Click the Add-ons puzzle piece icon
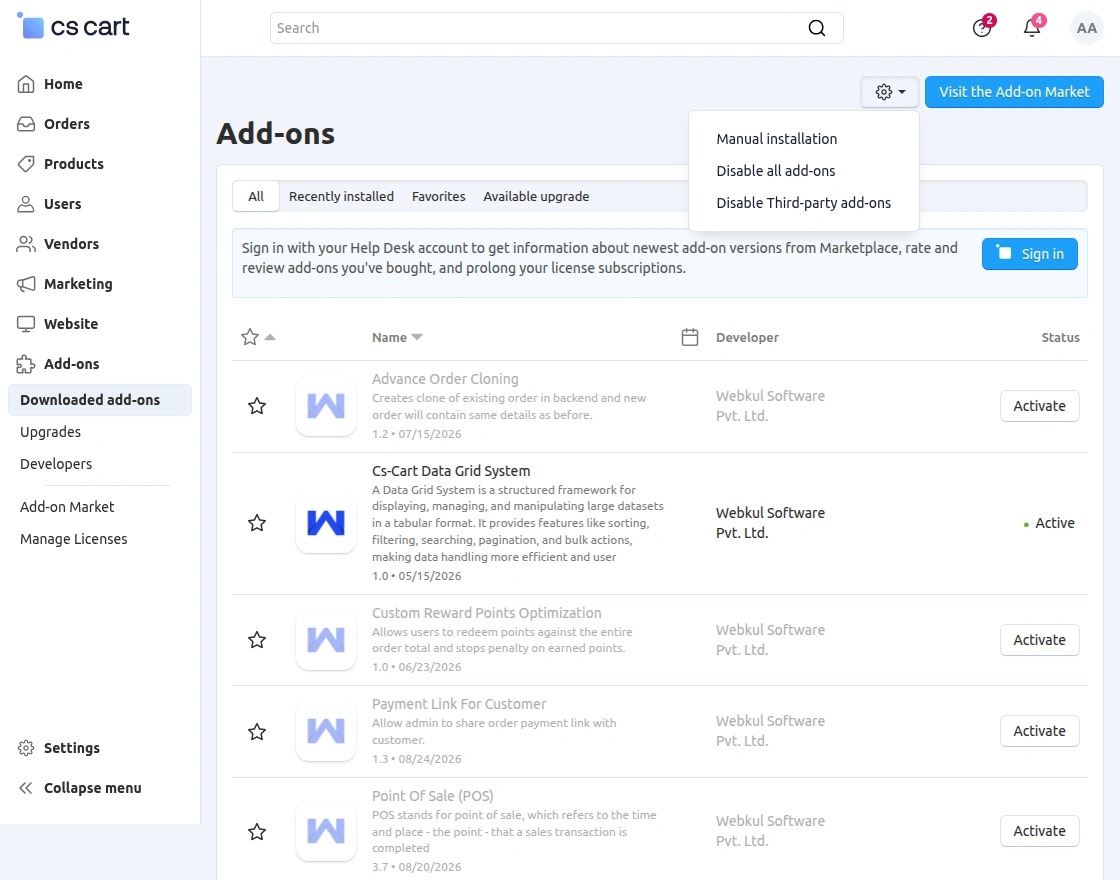 click(26, 364)
